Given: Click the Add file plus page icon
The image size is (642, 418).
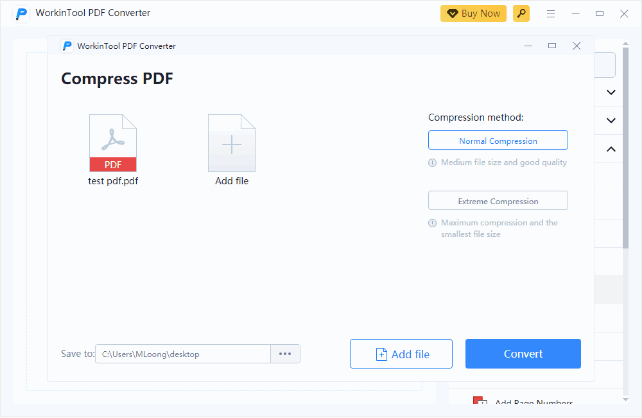Looking at the screenshot, I should pyautogui.click(x=232, y=143).
